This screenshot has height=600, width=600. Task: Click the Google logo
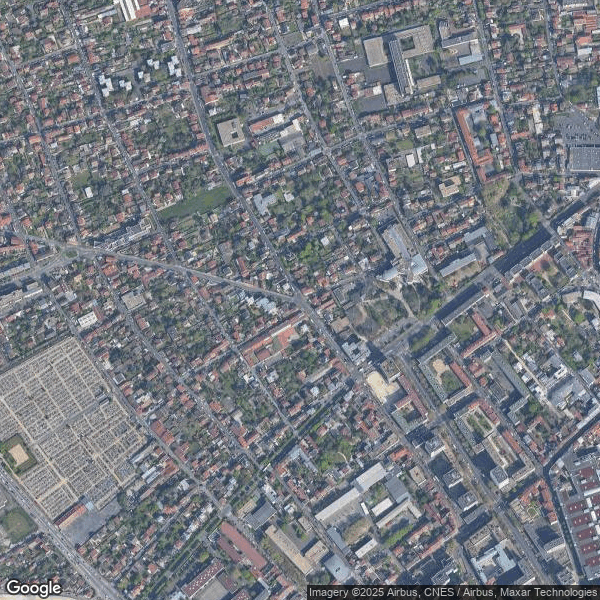33,588
